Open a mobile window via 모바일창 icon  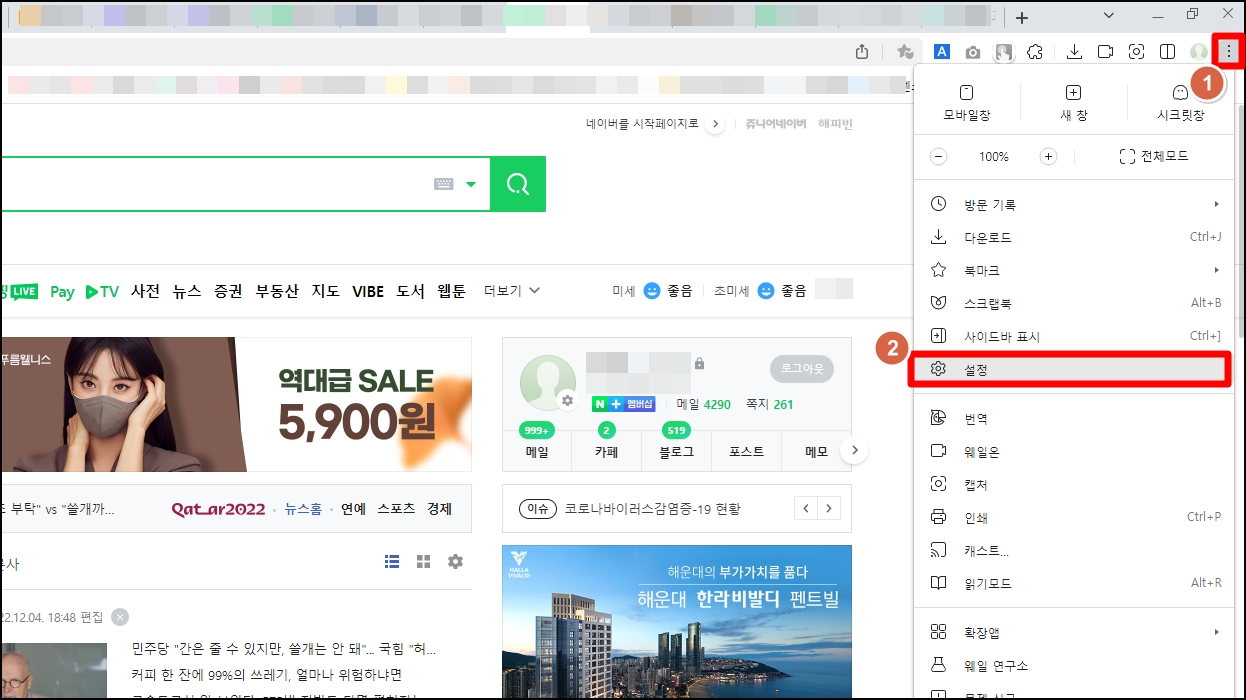click(x=965, y=100)
